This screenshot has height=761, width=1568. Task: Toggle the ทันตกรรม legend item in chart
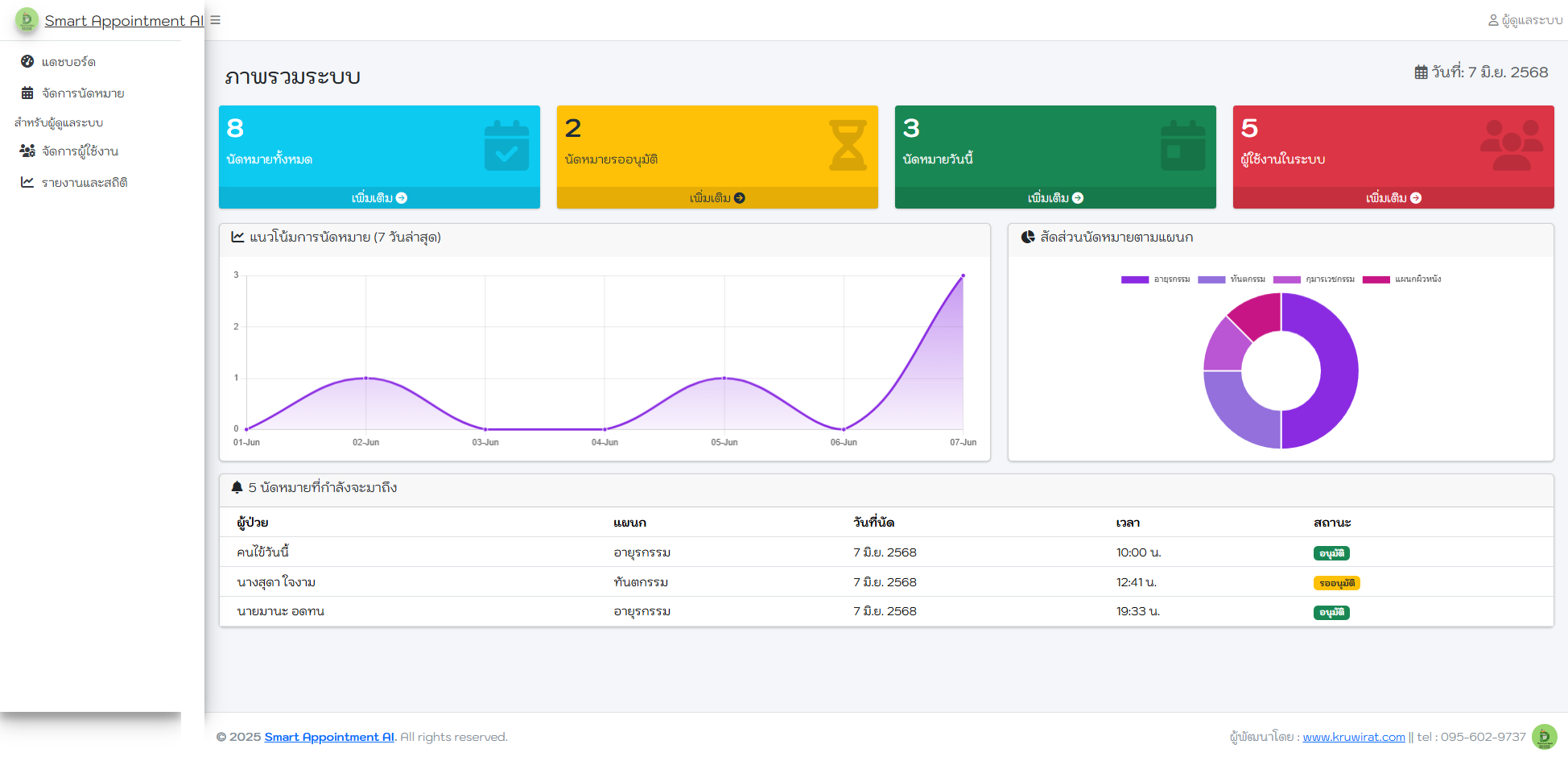[x=1247, y=279]
